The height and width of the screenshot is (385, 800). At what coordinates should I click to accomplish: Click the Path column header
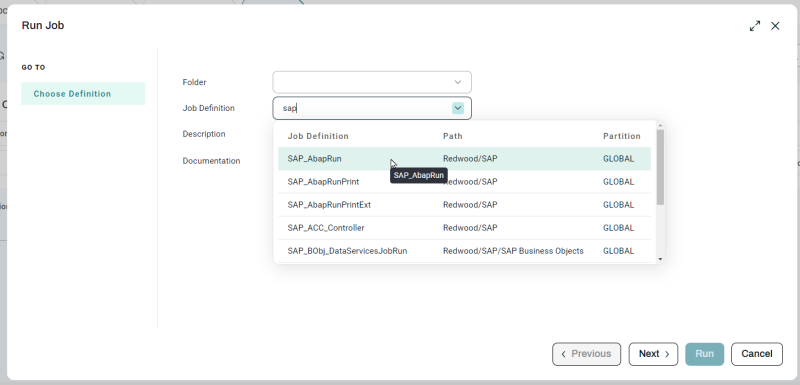pyautogui.click(x=453, y=136)
